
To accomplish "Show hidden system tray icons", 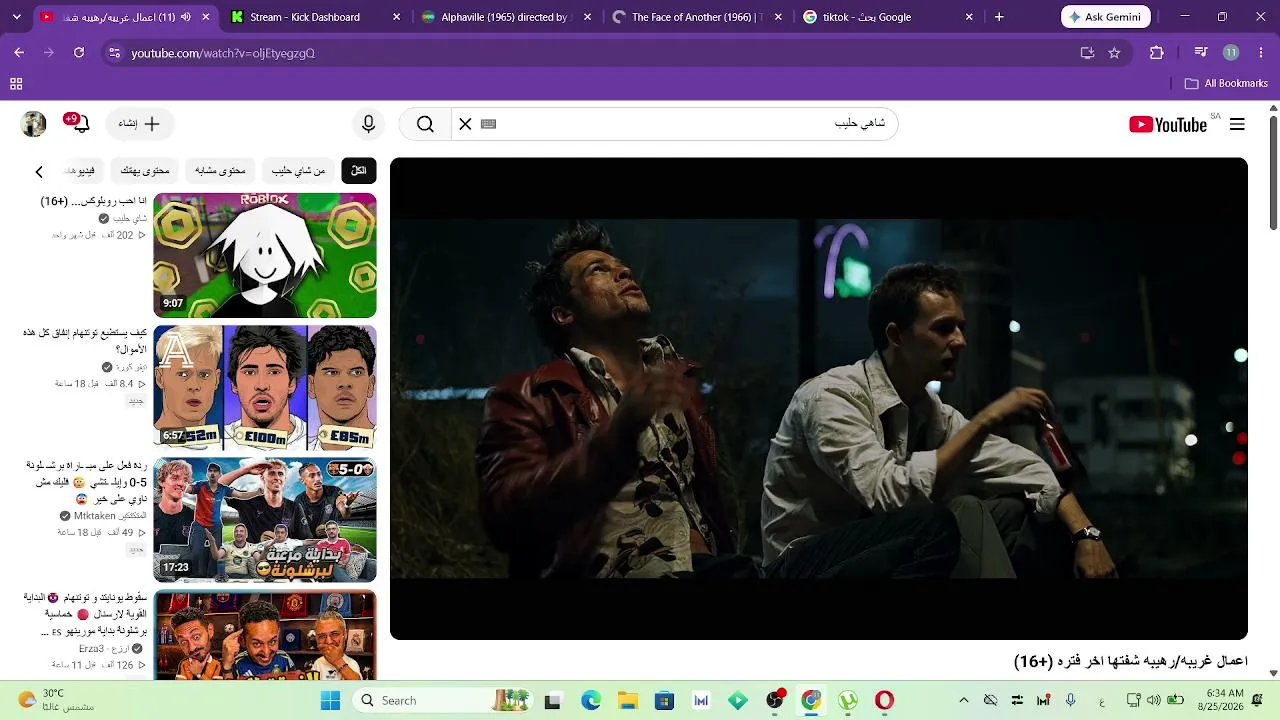I will pos(963,701).
